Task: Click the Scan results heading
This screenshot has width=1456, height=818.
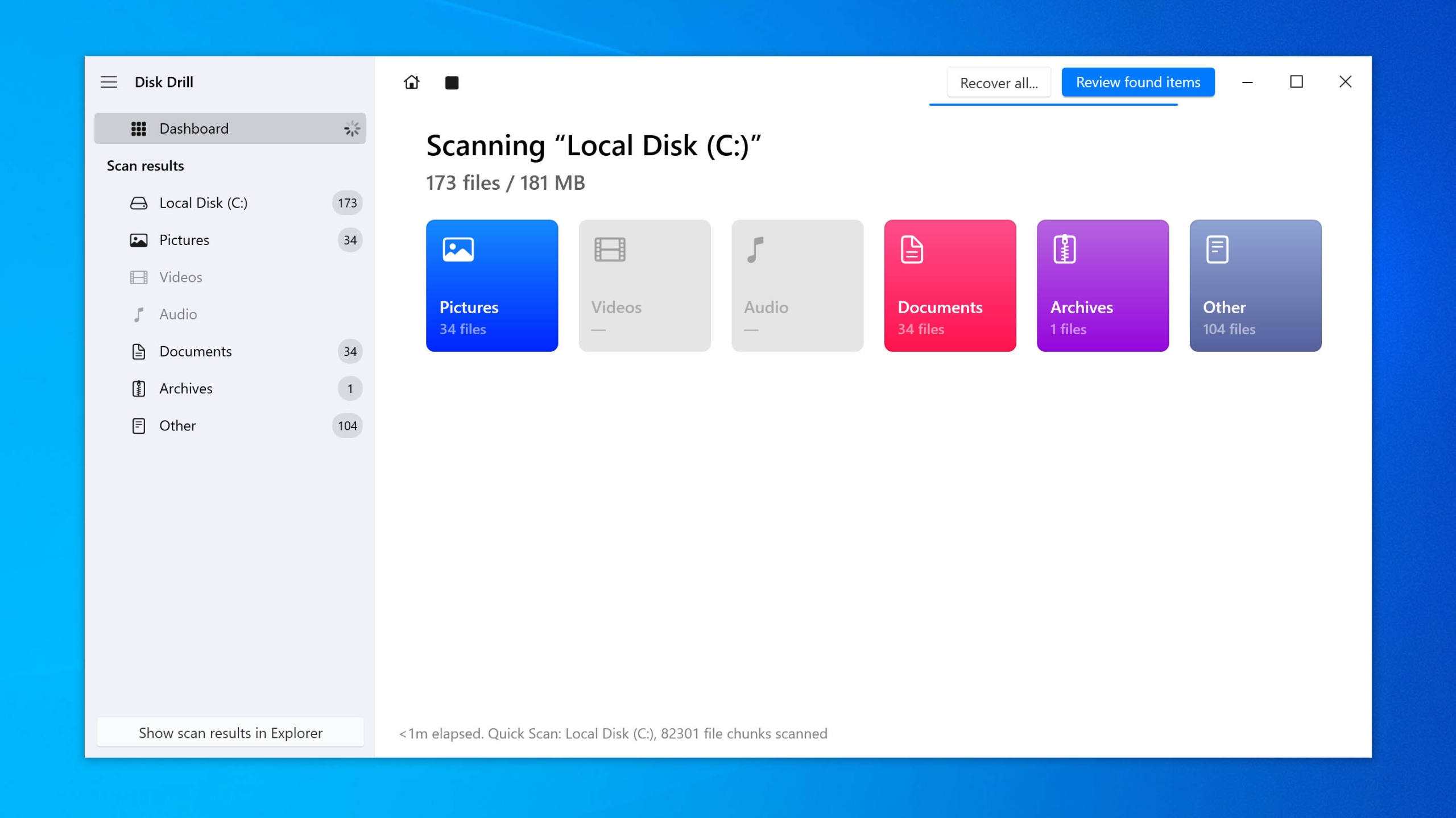Action: [x=145, y=166]
